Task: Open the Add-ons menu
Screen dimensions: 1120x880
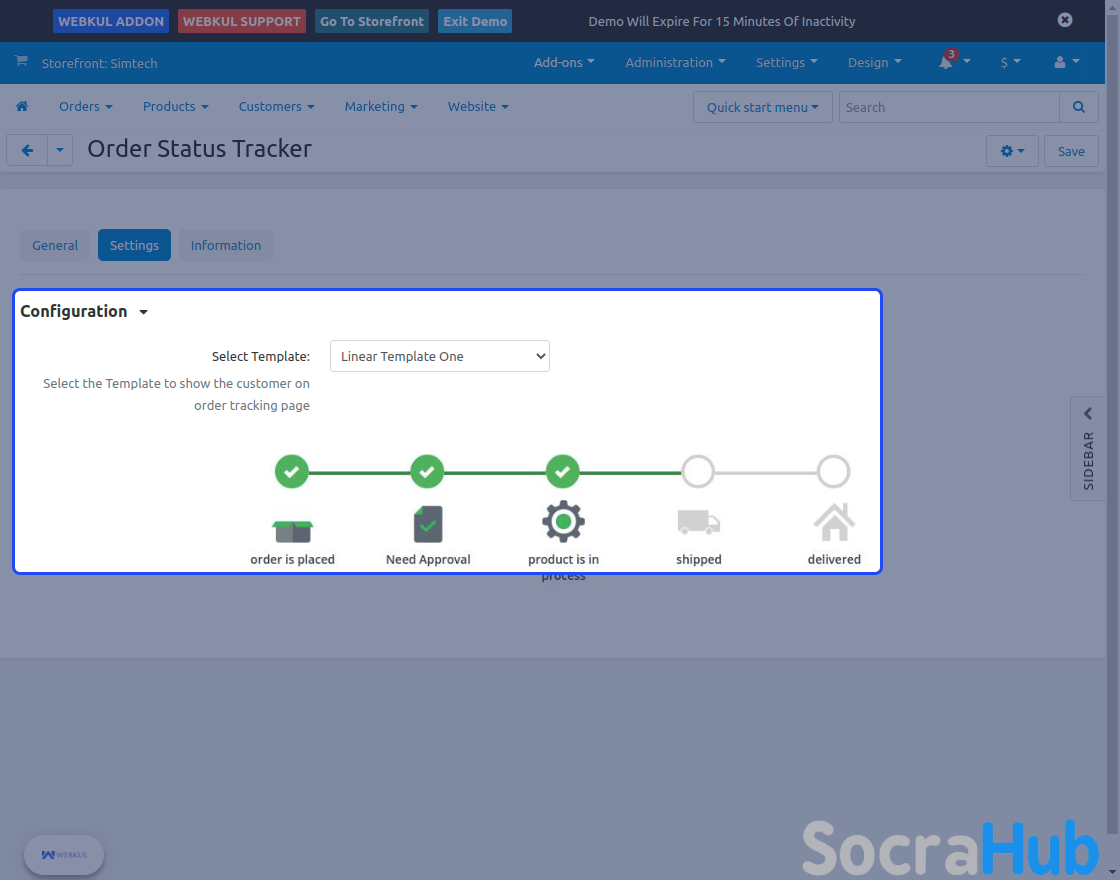Action: 564,63
